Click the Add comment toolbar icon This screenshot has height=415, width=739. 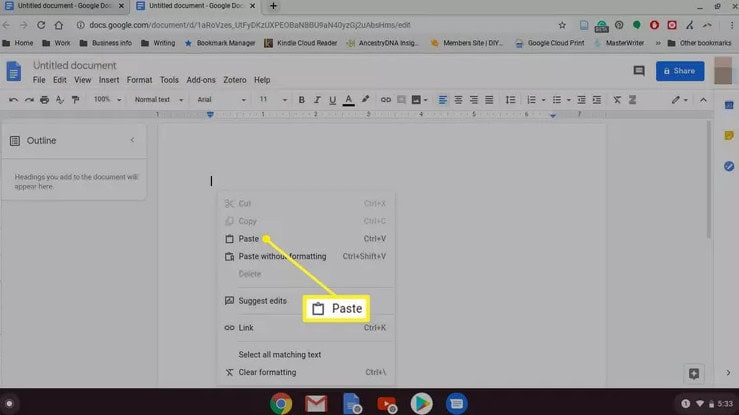pyautogui.click(x=401, y=100)
